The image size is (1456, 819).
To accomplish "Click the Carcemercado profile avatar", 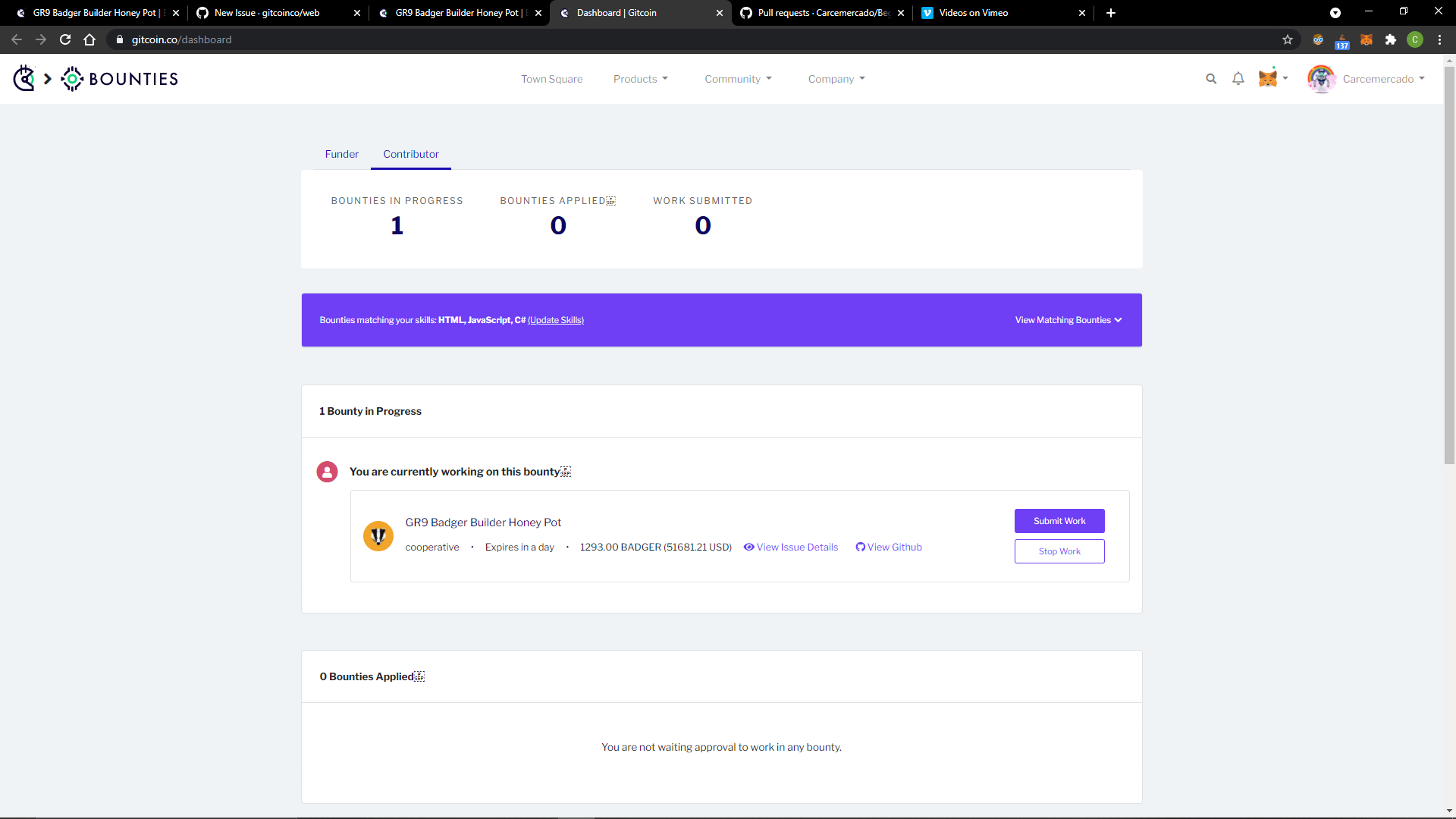I will 1321,79.
